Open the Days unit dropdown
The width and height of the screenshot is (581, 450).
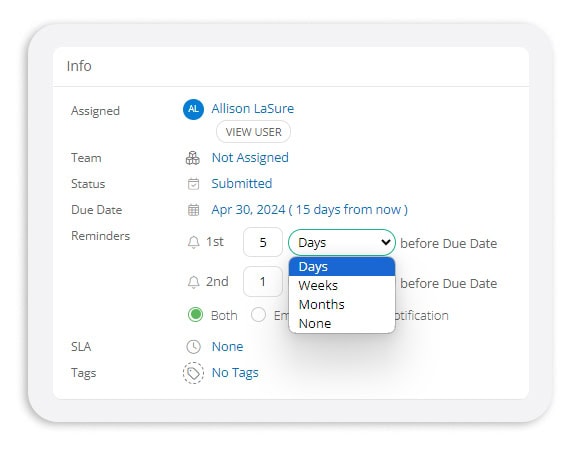click(x=342, y=242)
